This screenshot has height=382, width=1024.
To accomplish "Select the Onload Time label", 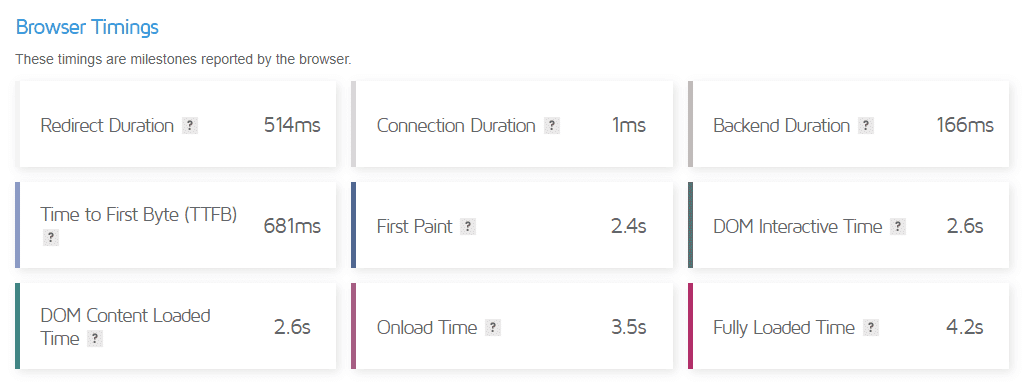I will point(427,328).
